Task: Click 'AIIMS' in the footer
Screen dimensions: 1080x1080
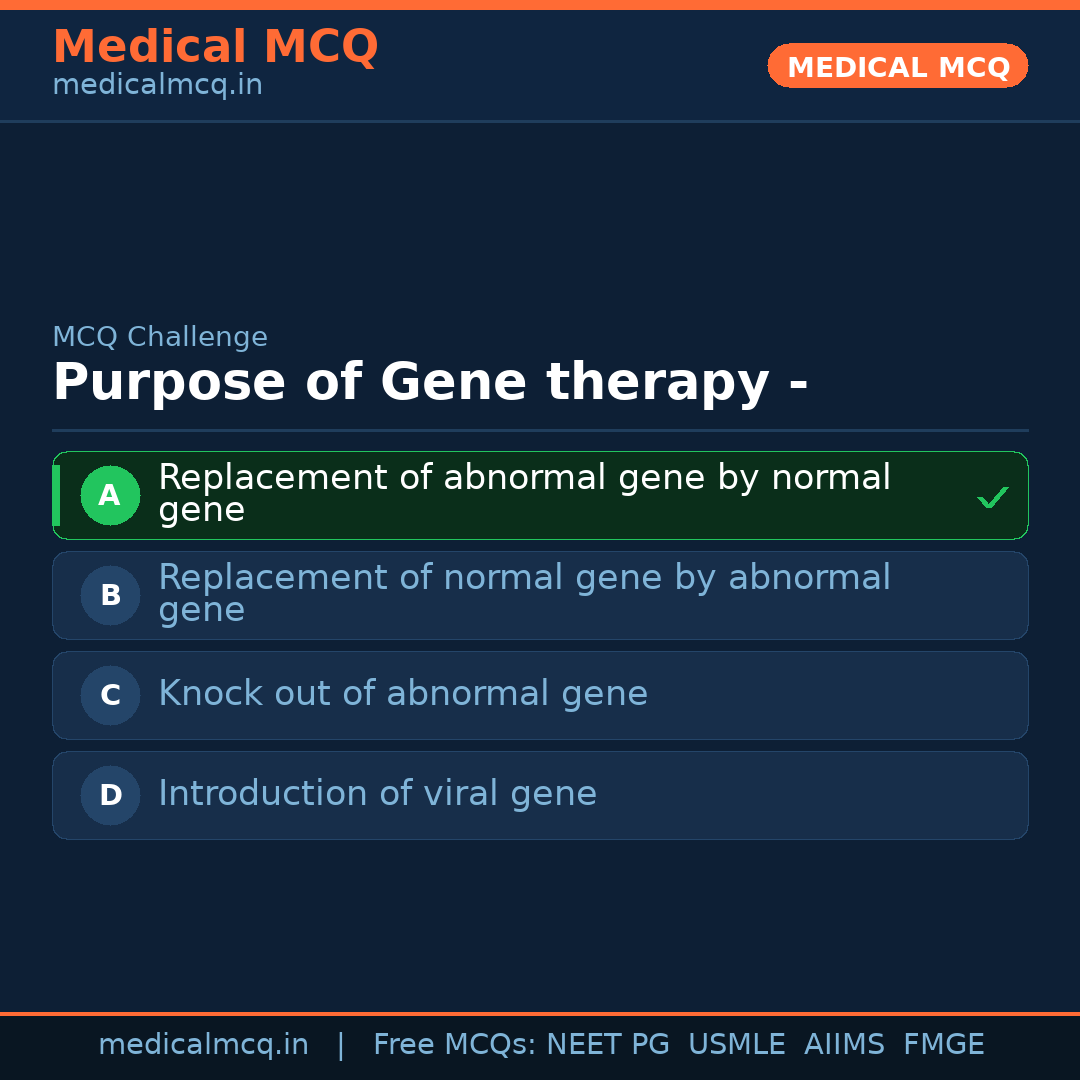Action: tap(844, 1045)
